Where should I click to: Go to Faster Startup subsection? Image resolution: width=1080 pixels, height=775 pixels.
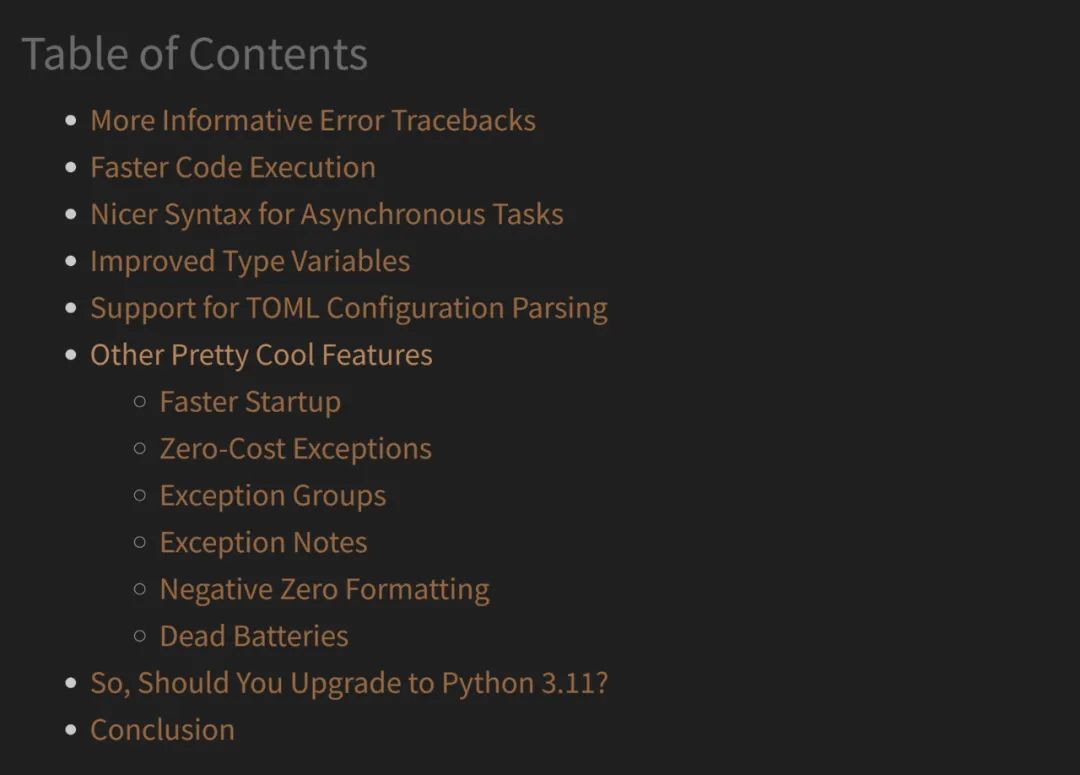pos(250,402)
